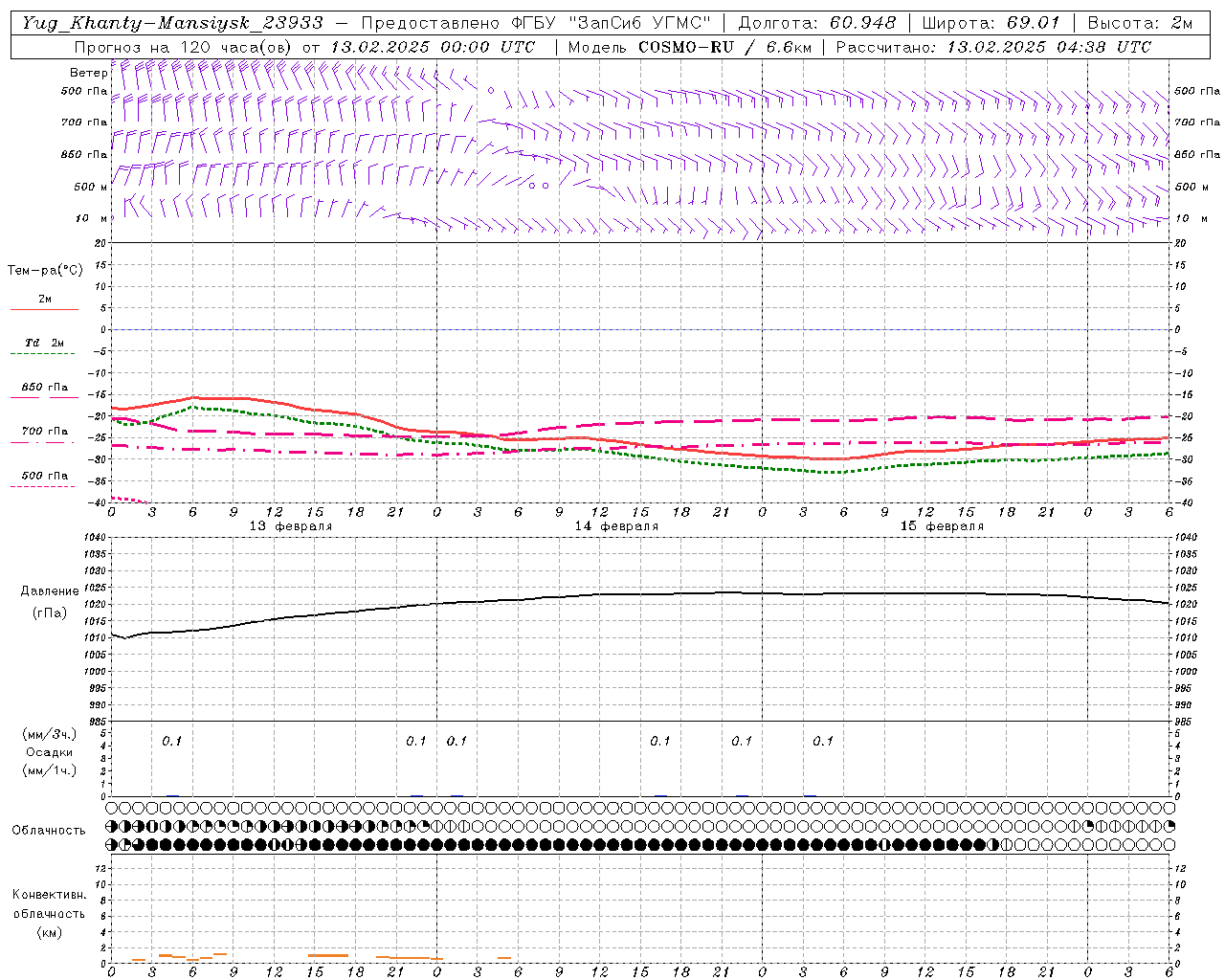The height and width of the screenshot is (980, 1225).
Task: Select the Td 2м legend entry
Action: pos(44,343)
